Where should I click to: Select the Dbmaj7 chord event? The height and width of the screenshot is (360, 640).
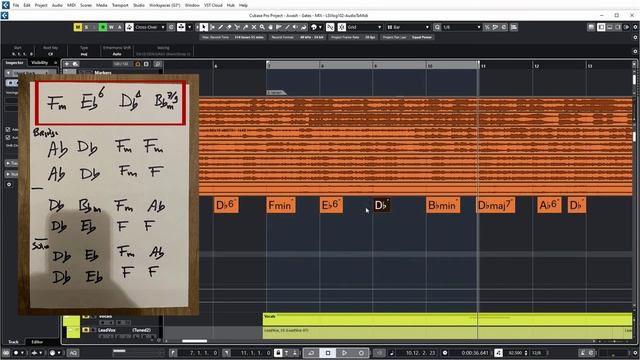(496, 205)
